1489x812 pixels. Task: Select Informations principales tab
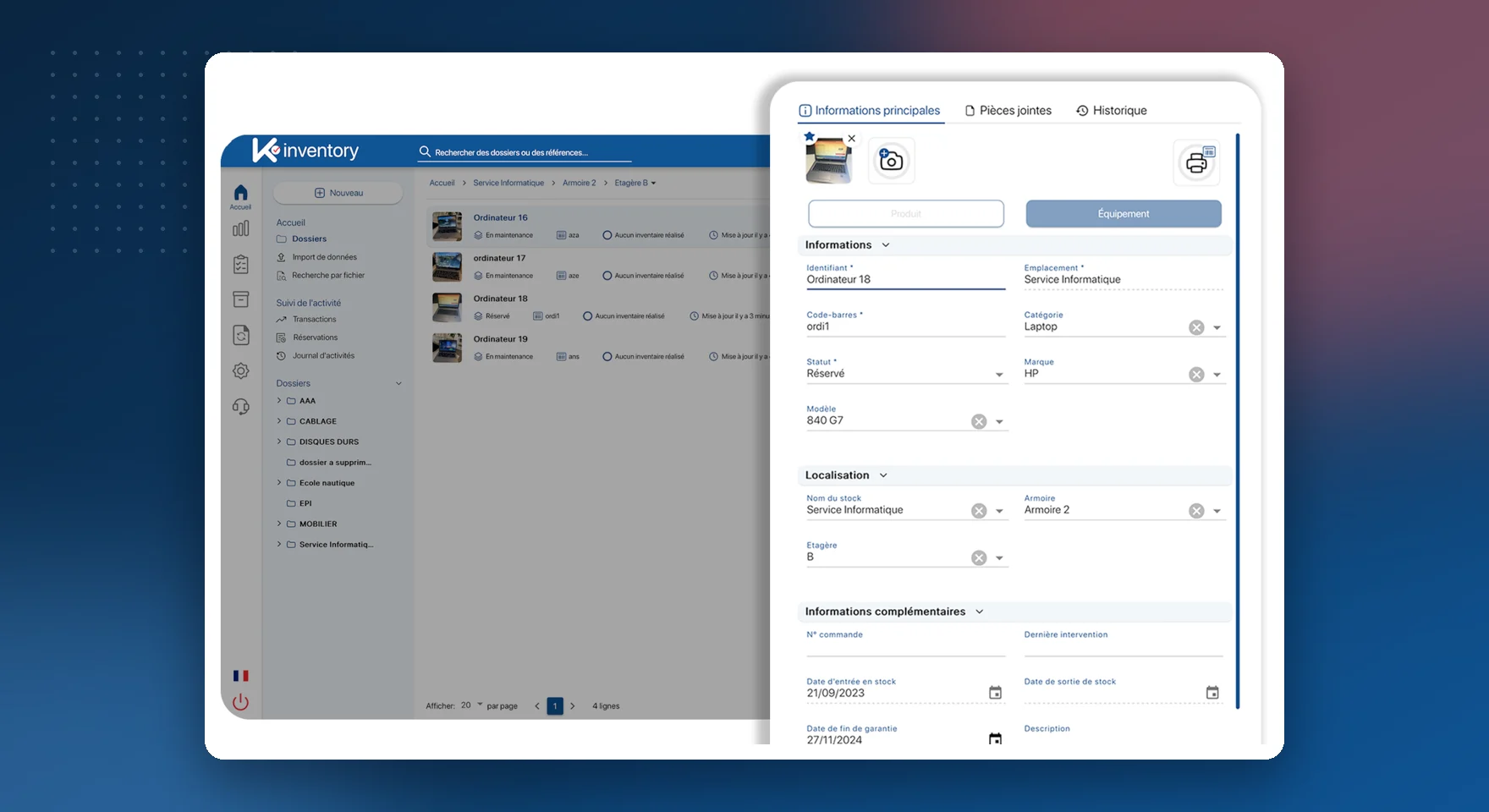pyautogui.click(x=870, y=111)
